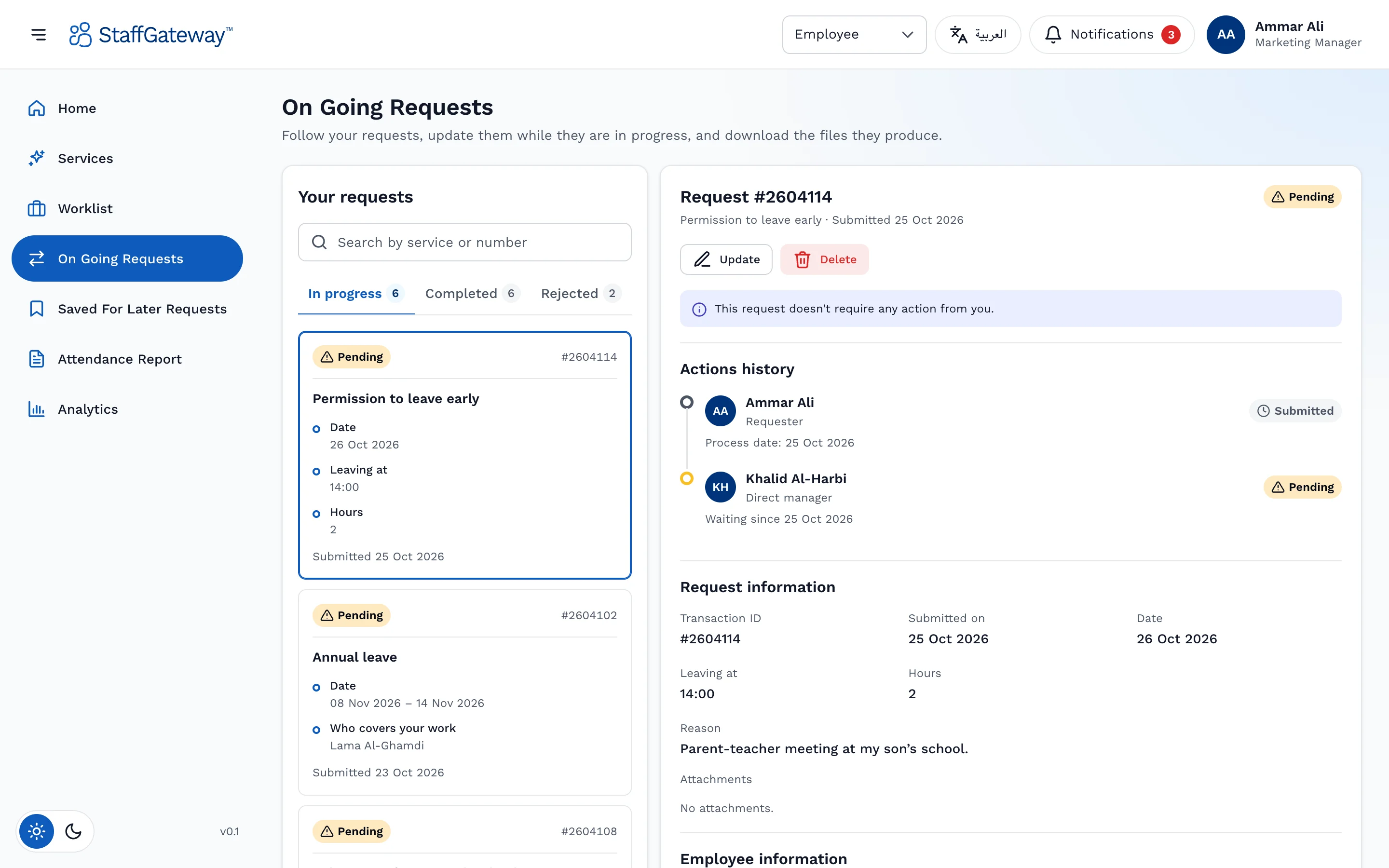Select Permission to leave early request card
The image size is (1389, 868).
tap(464, 455)
